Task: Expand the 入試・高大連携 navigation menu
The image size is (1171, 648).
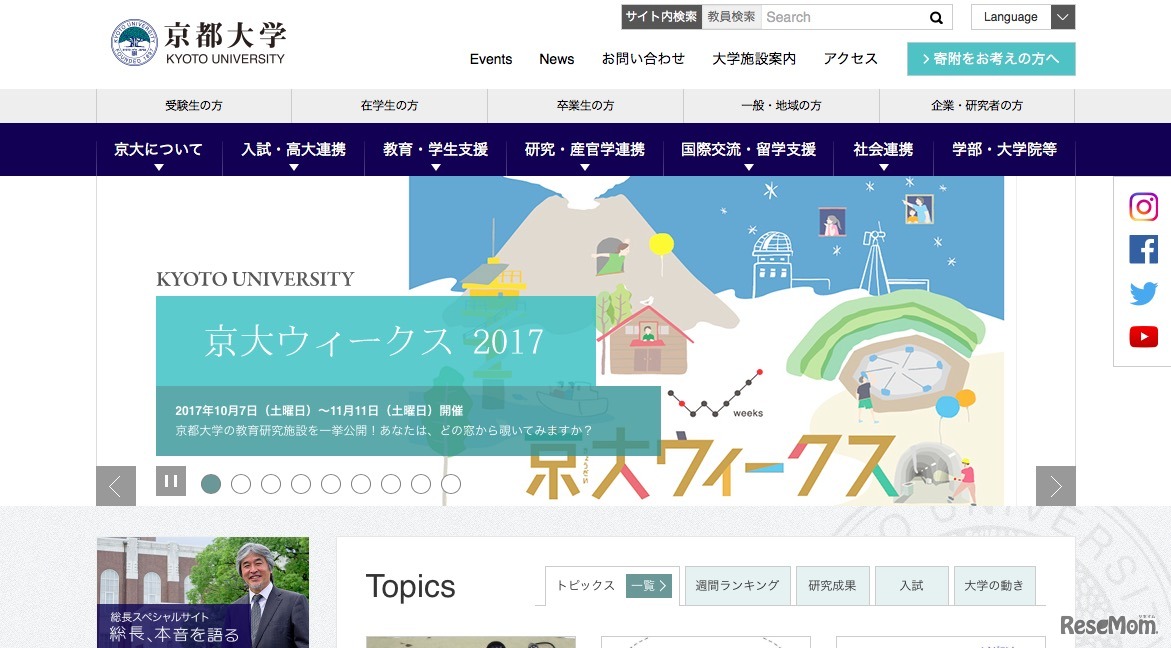Action: click(x=292, y=148)
